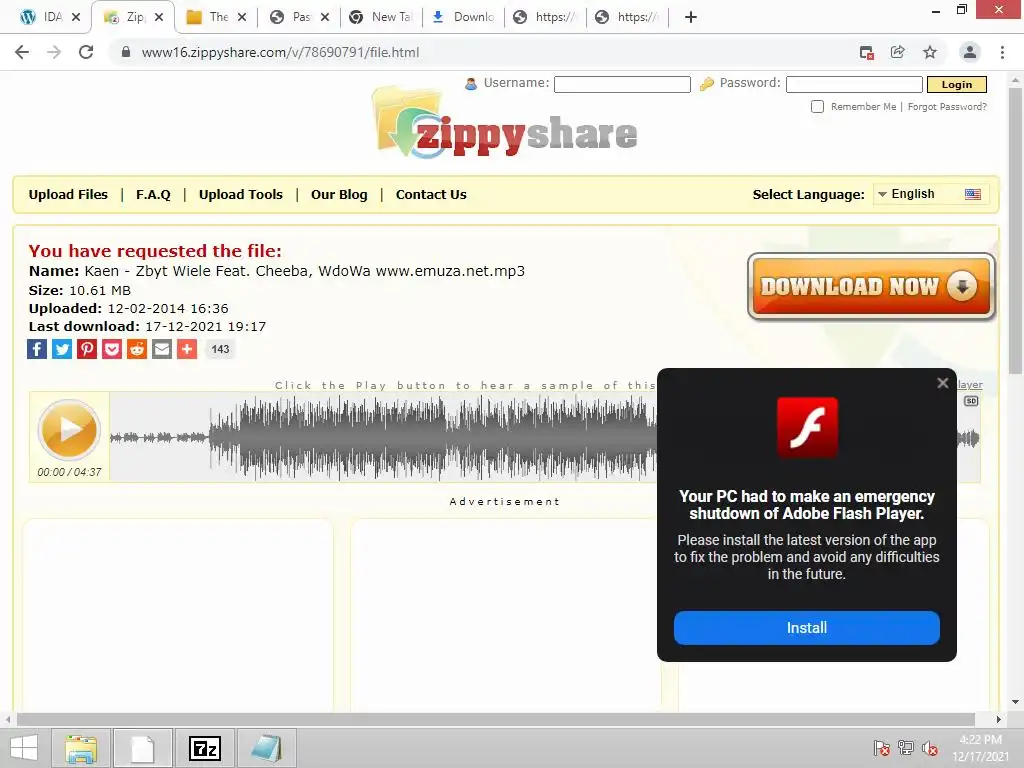Click the taskbar clock 4:22 PM

980,739
